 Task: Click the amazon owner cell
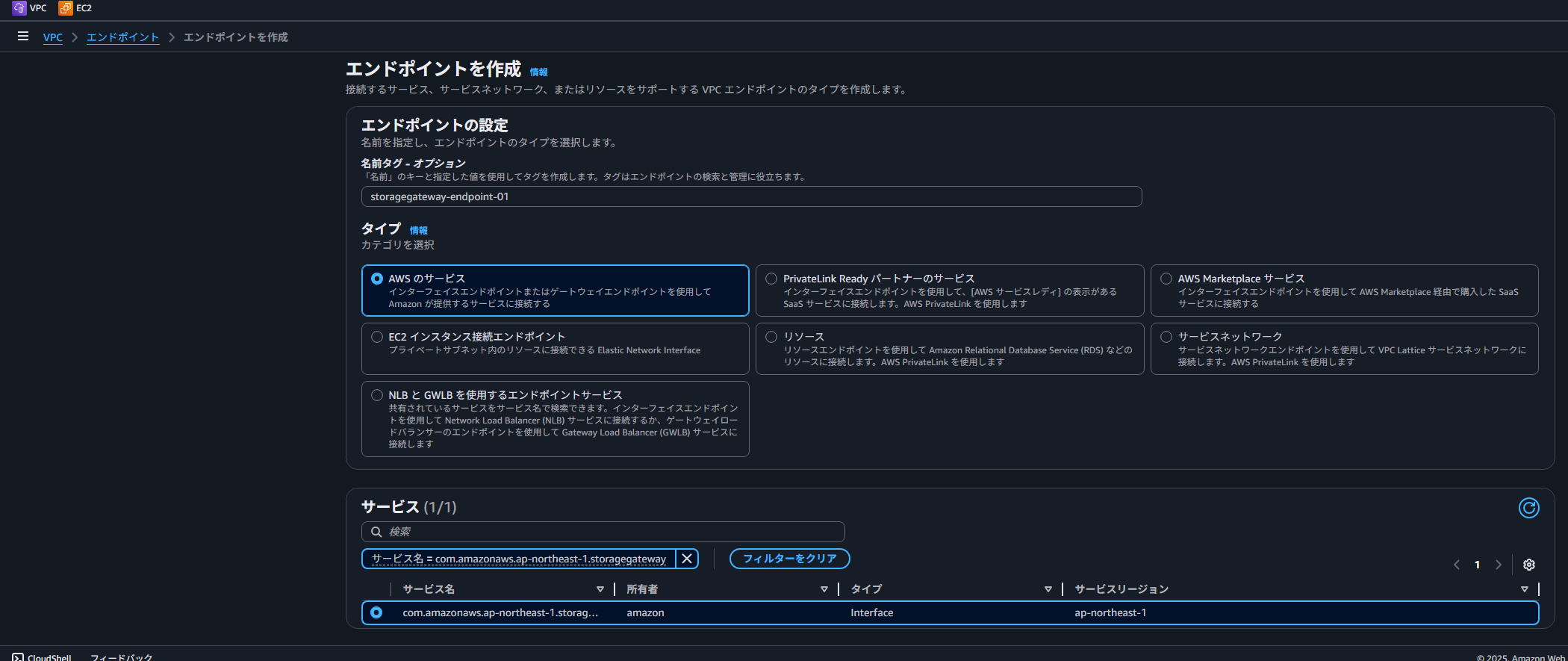(x=645, y=612)
